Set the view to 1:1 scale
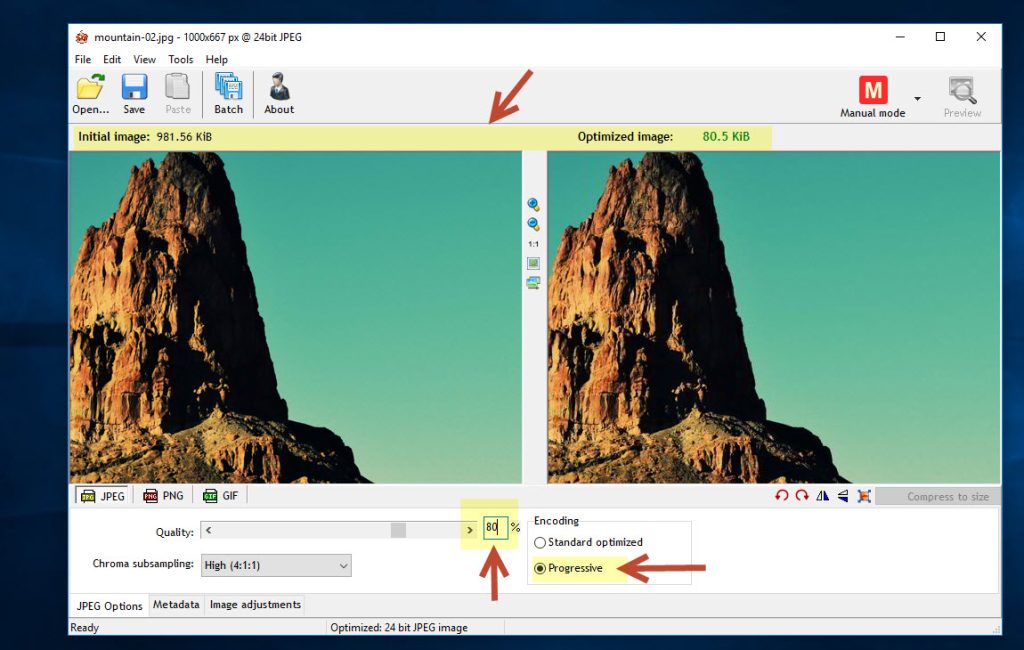This screenshot has width=1024, height=650. pyautogui.click(x=533, y=244)
